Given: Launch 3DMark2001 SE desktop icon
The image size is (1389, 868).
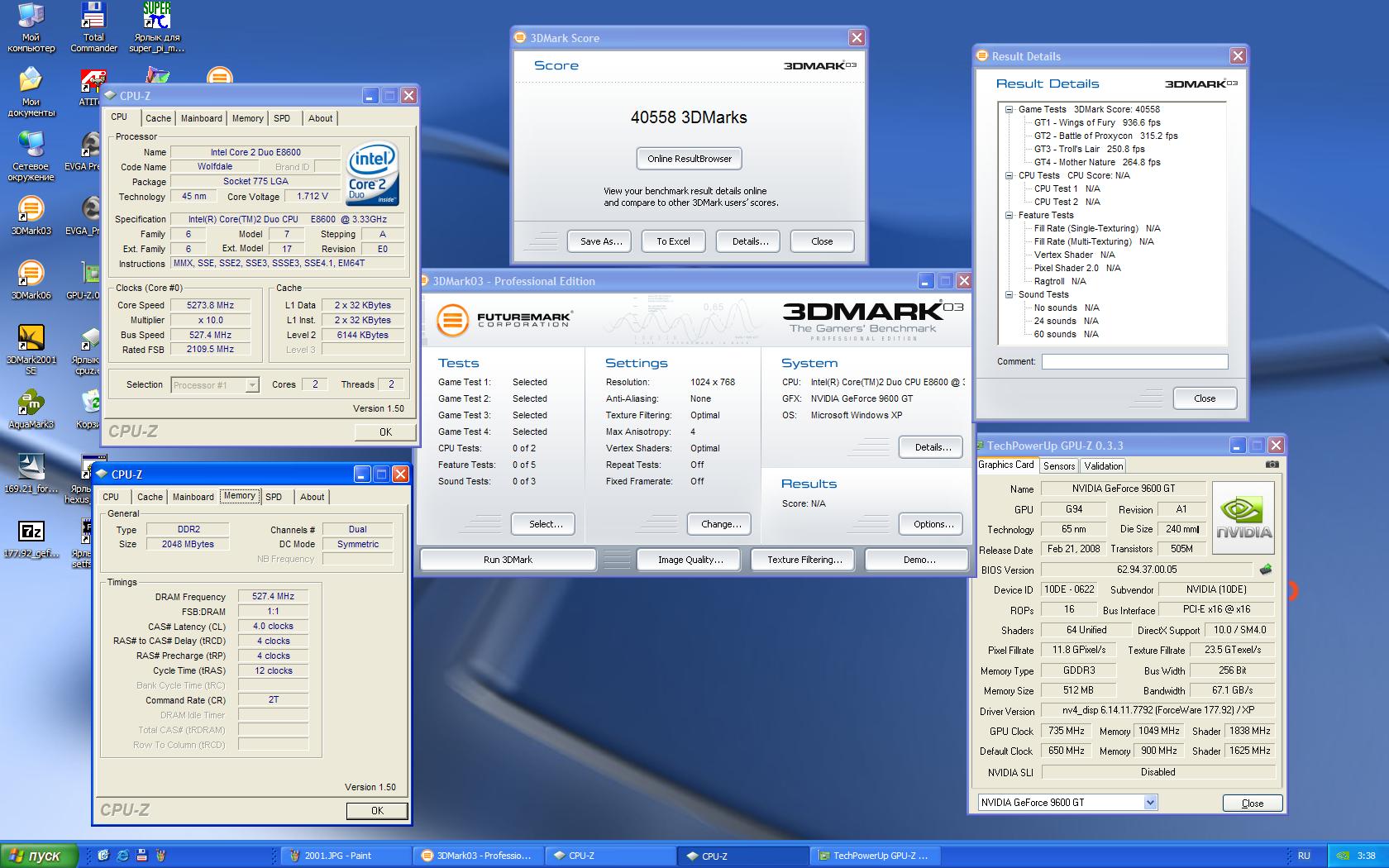Looking at the screenshot, I should coord(31,351).
